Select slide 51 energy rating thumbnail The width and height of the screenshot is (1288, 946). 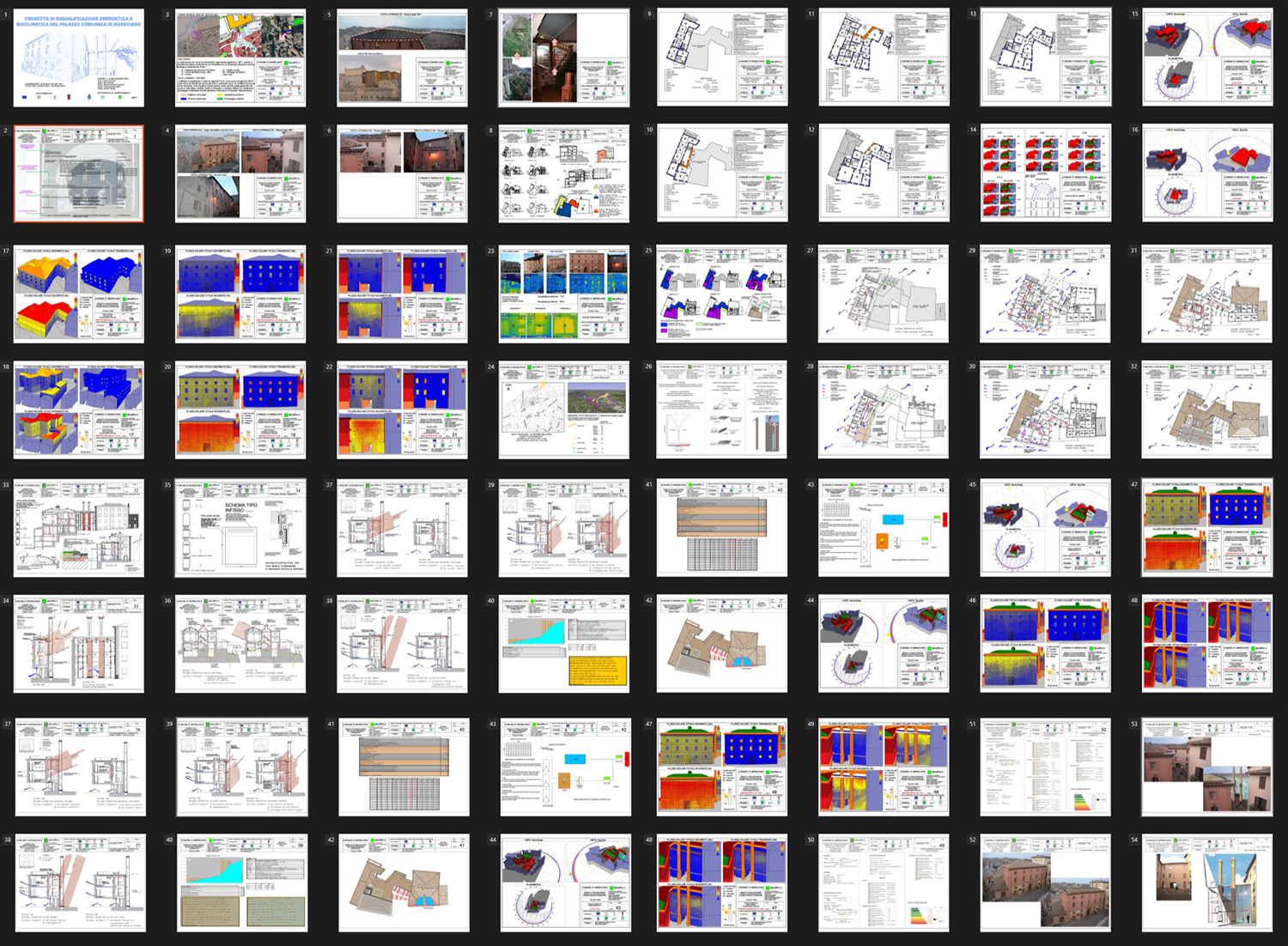[1046, 767]
